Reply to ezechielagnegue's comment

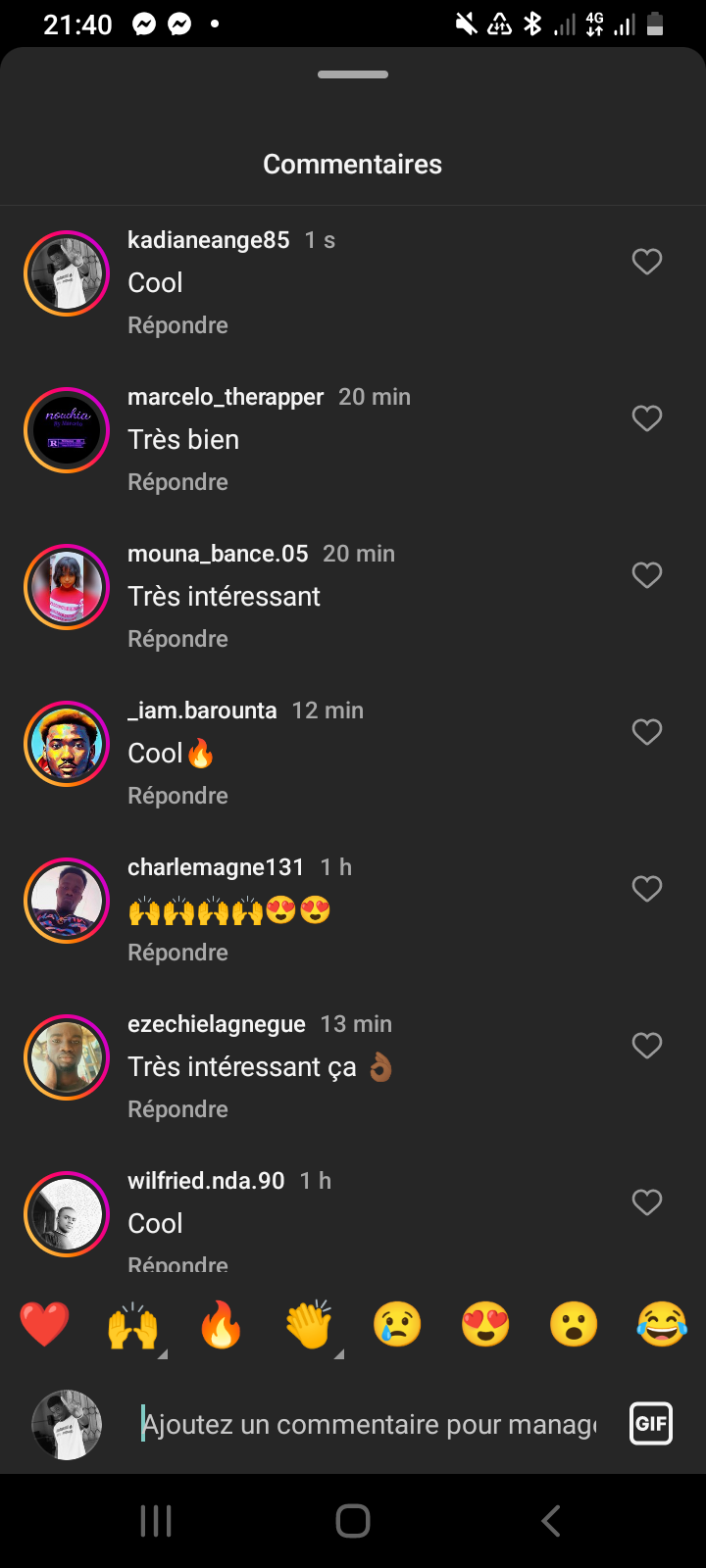coord(177,1109)
